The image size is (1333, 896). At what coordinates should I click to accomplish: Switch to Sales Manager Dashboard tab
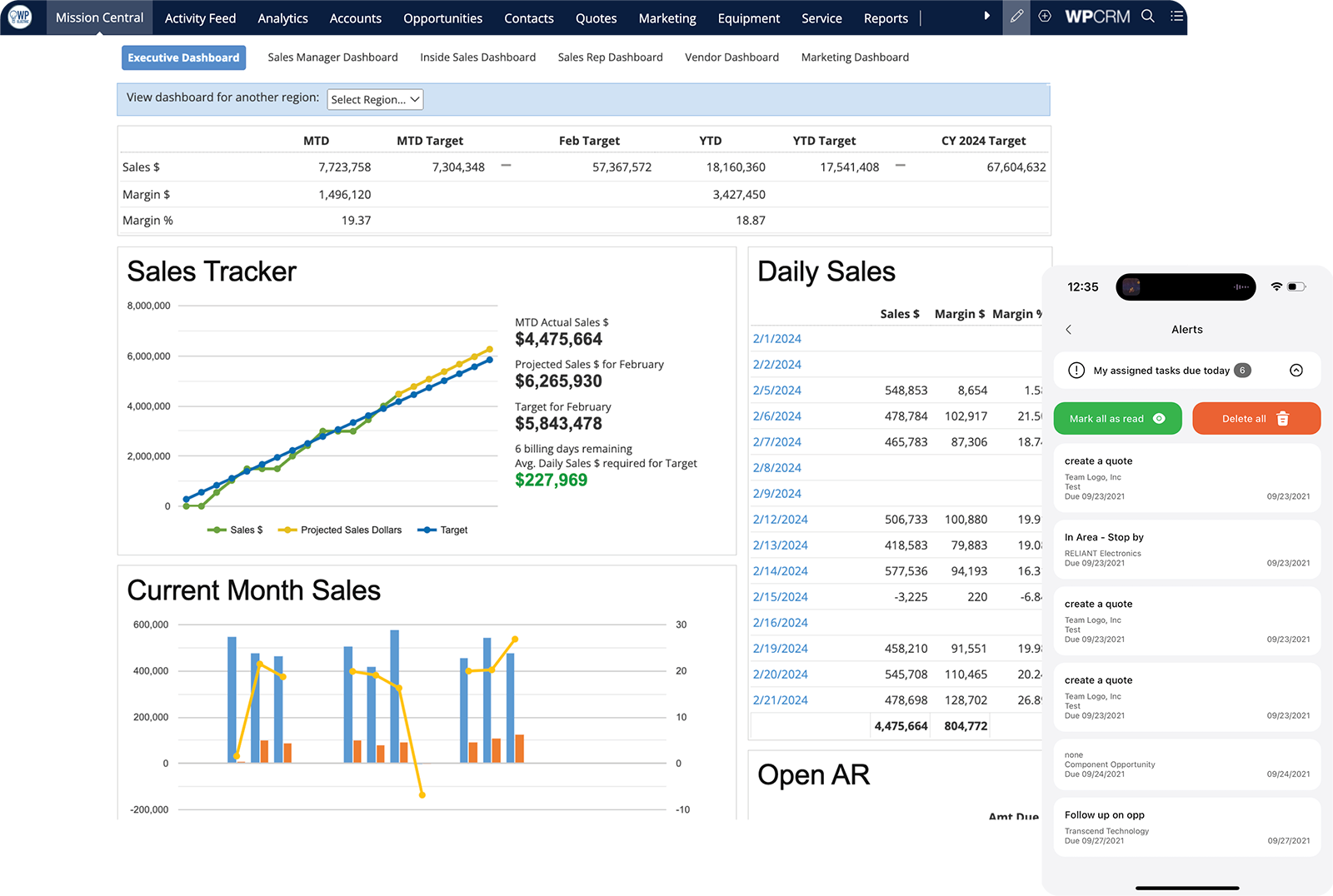point(332,57)
